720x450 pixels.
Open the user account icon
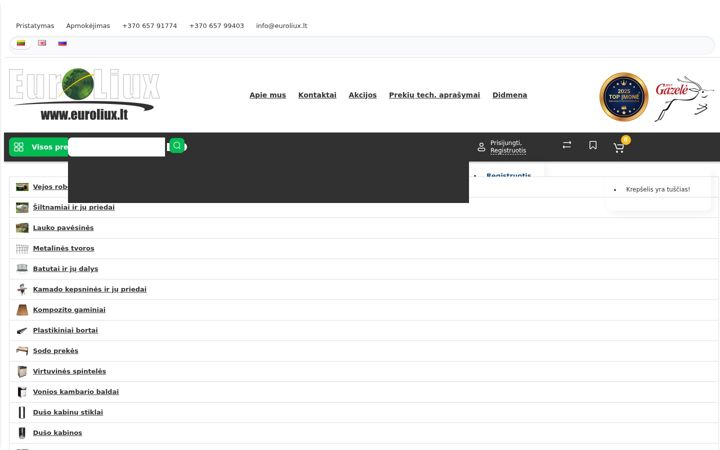click(x=481, y=147)
